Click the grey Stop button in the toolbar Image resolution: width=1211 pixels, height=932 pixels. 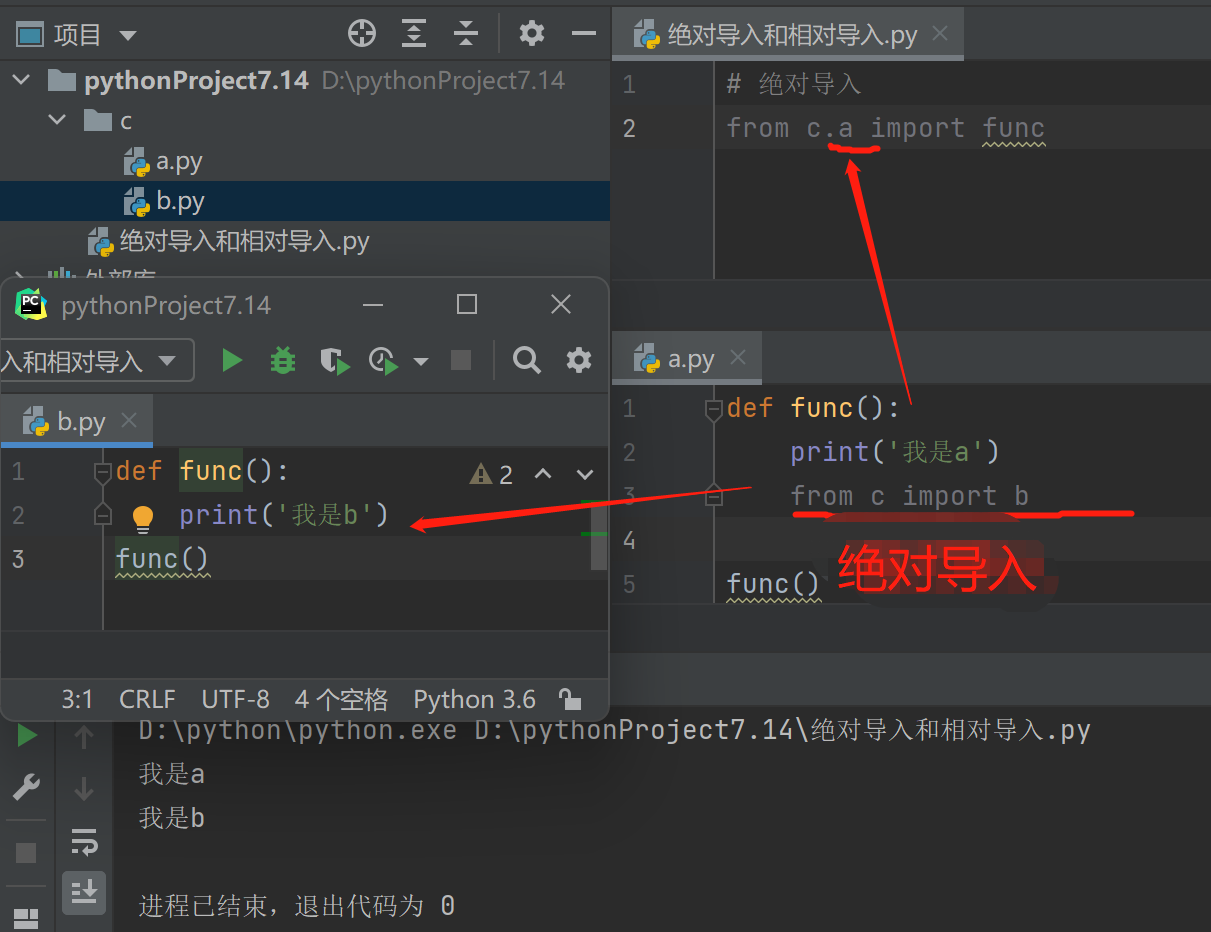click(x=461, y=360)
